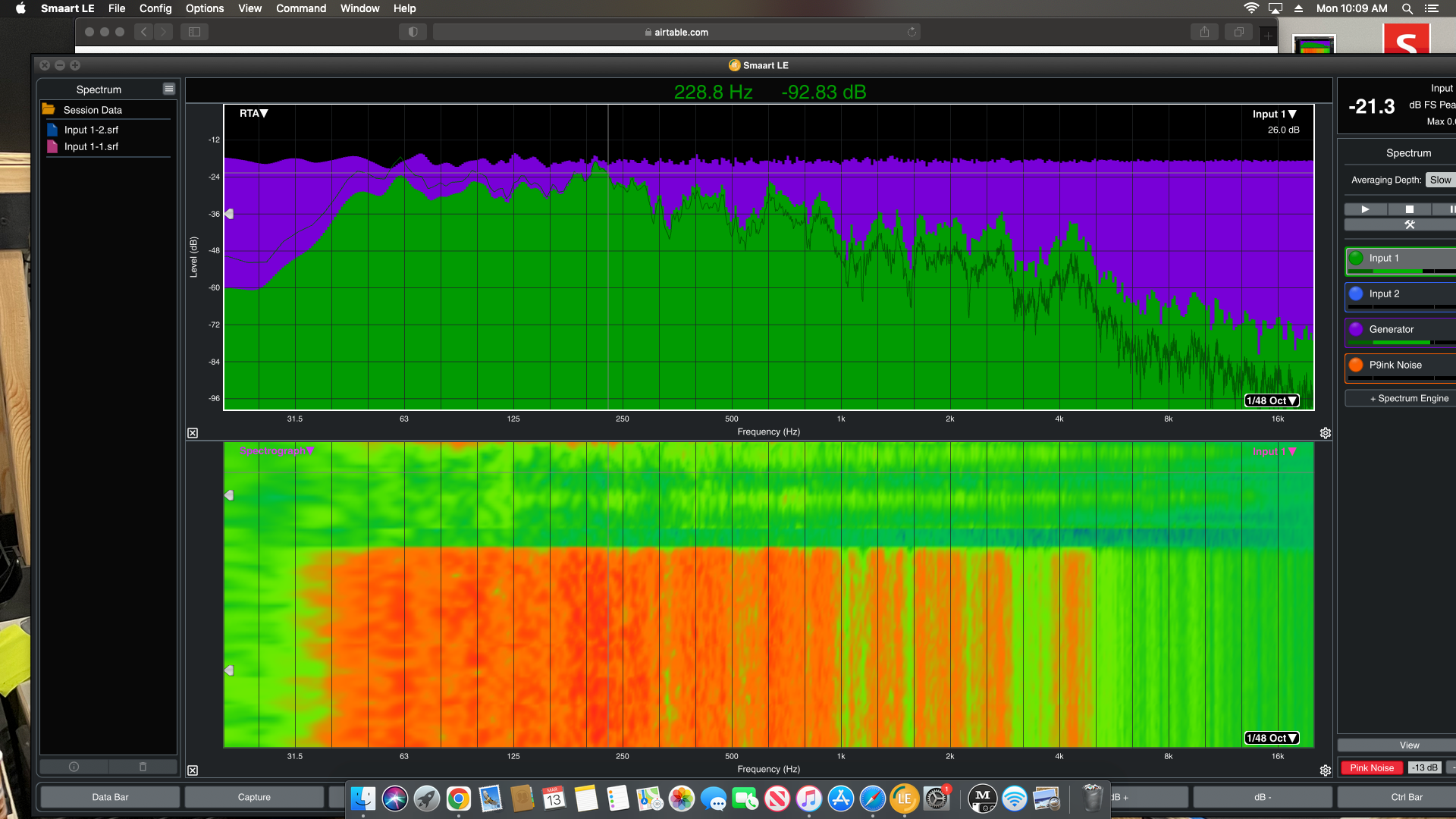This screenshot has width=1456, height=819.
Task: Open the Spectrograph settings gear
Action: click(1325, 770)
